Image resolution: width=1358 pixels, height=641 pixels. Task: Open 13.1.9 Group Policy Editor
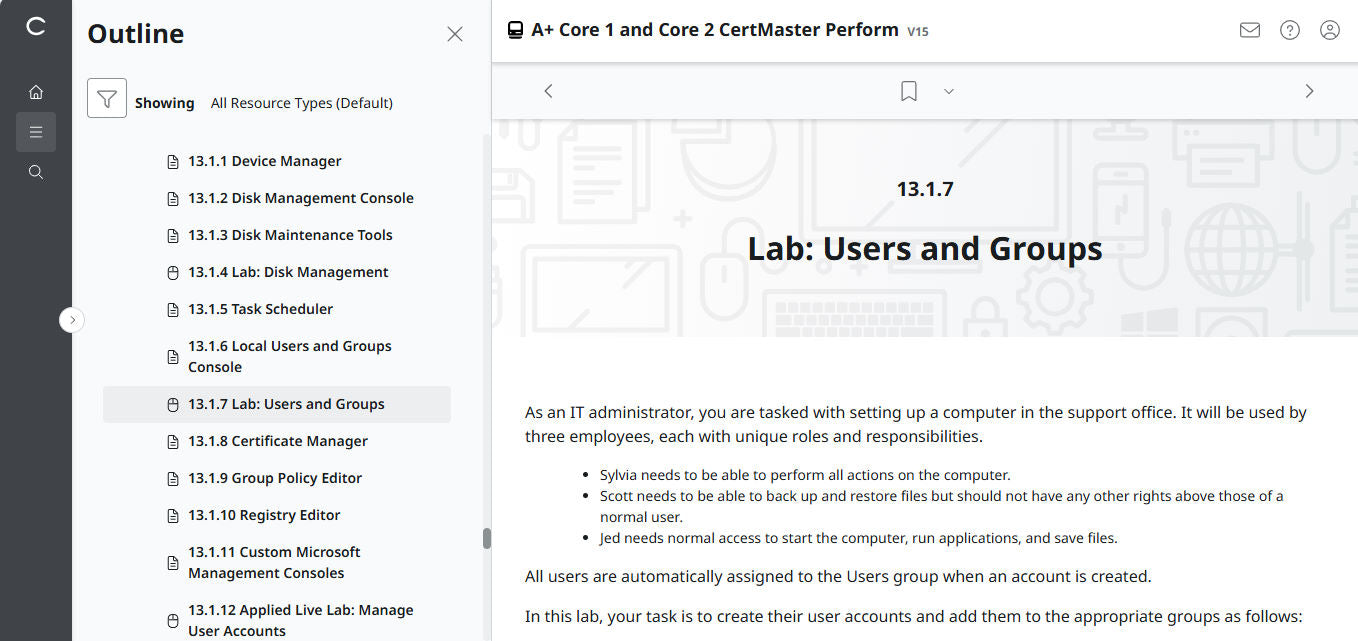tap(275, 478)
